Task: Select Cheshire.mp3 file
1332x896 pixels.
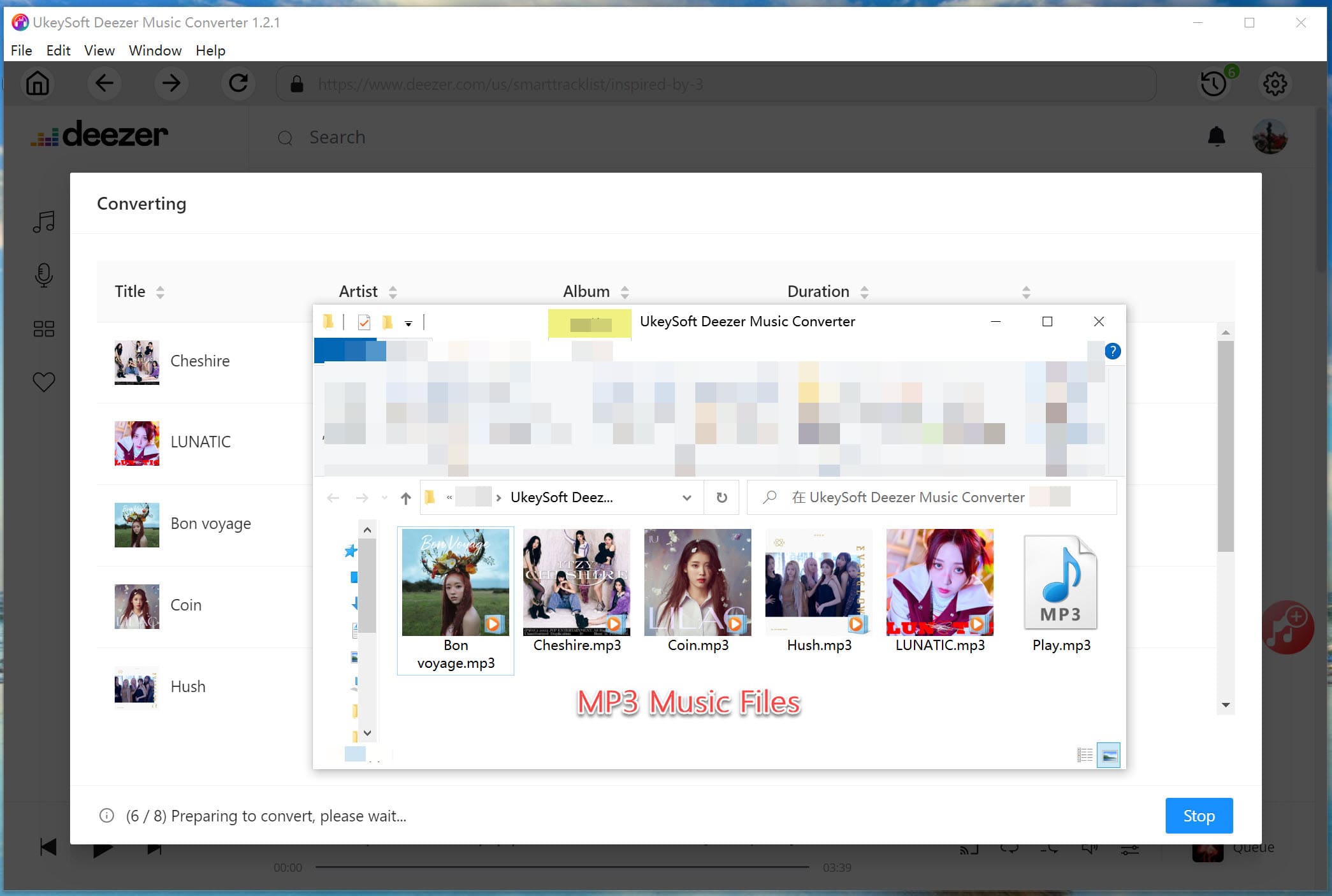Action: click(577, 591)
